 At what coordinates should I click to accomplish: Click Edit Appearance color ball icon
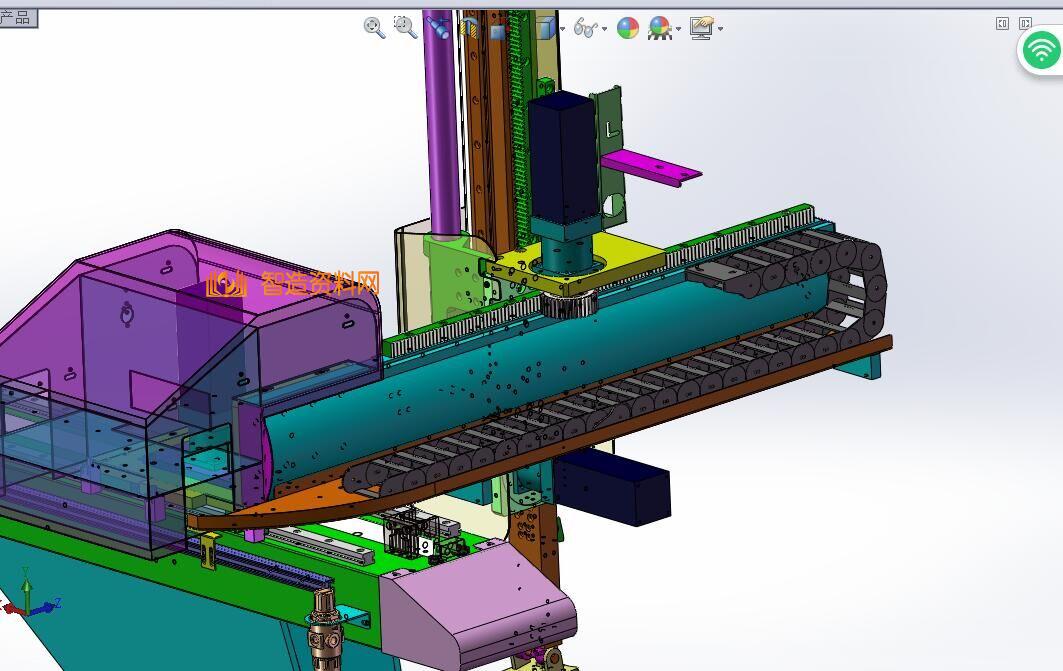click(x=628, y=28)
